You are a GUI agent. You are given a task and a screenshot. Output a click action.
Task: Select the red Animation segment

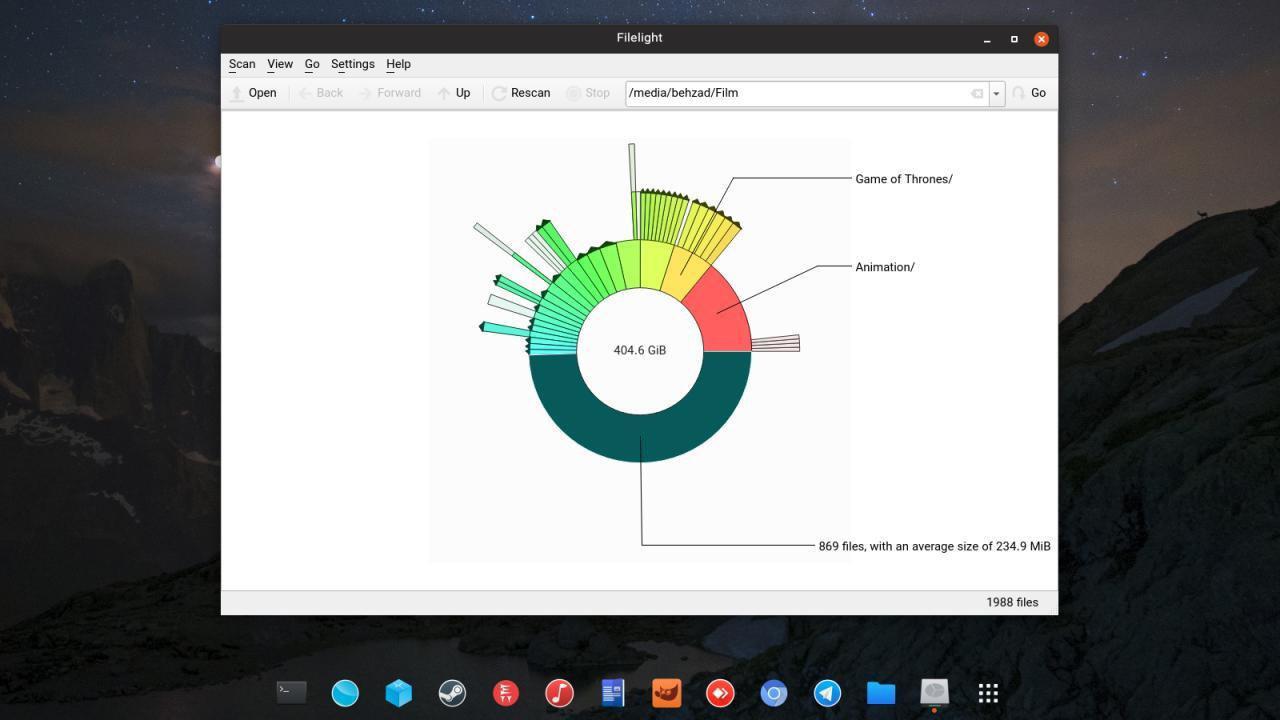(x=720, y=315)
